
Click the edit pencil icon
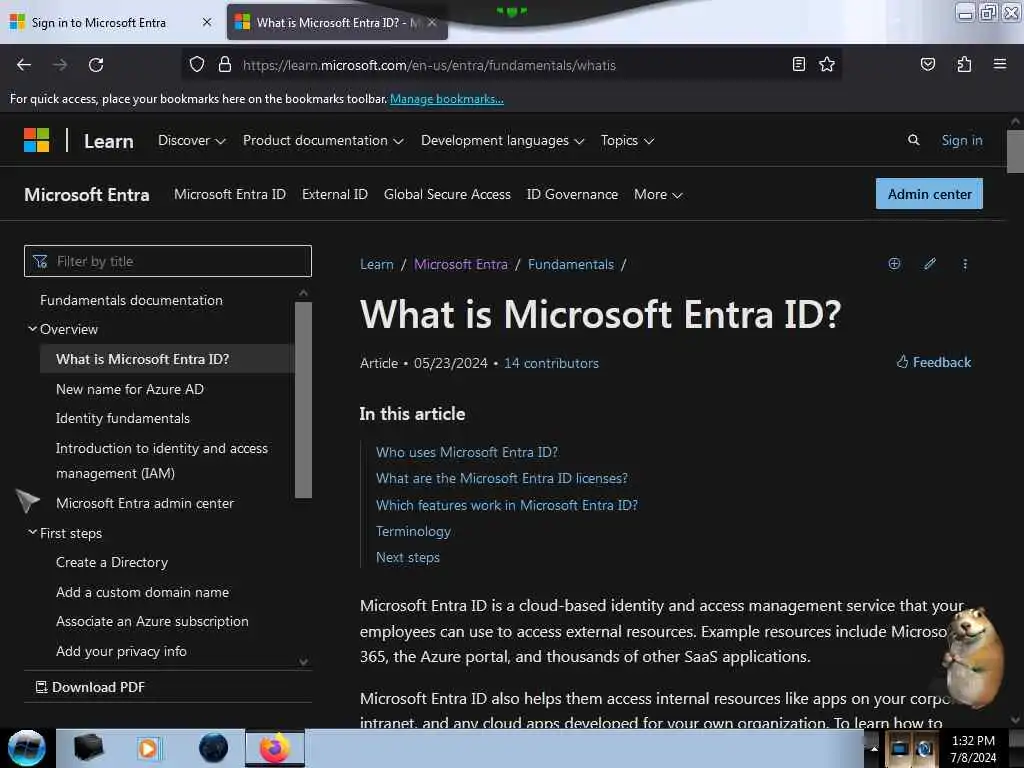click(929, 264)
